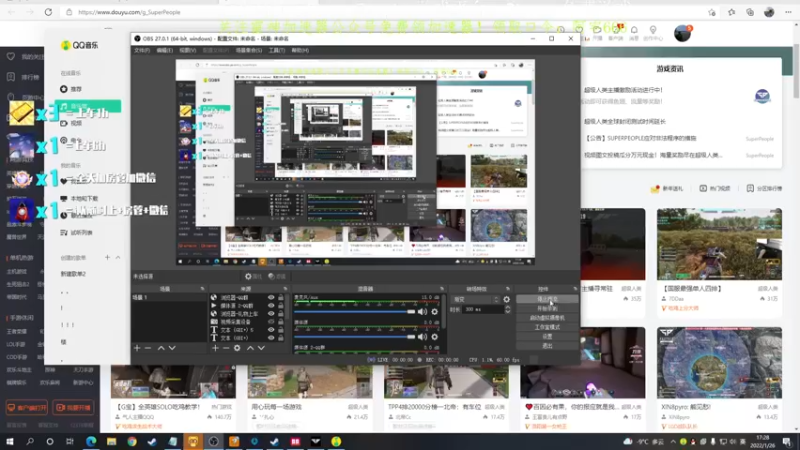Click the Douyu user avatar
The width and height of the screenshot is (800, 450).
[x=682, y=33]
